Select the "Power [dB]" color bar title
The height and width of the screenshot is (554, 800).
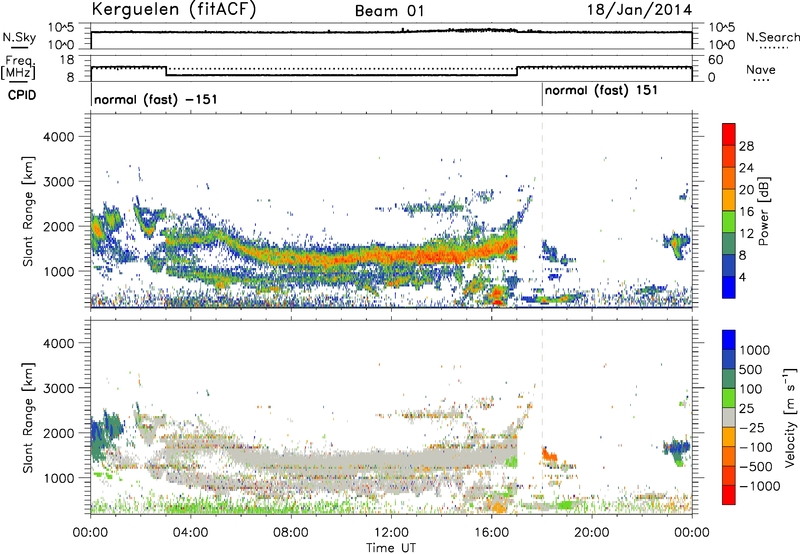[763, 211]
